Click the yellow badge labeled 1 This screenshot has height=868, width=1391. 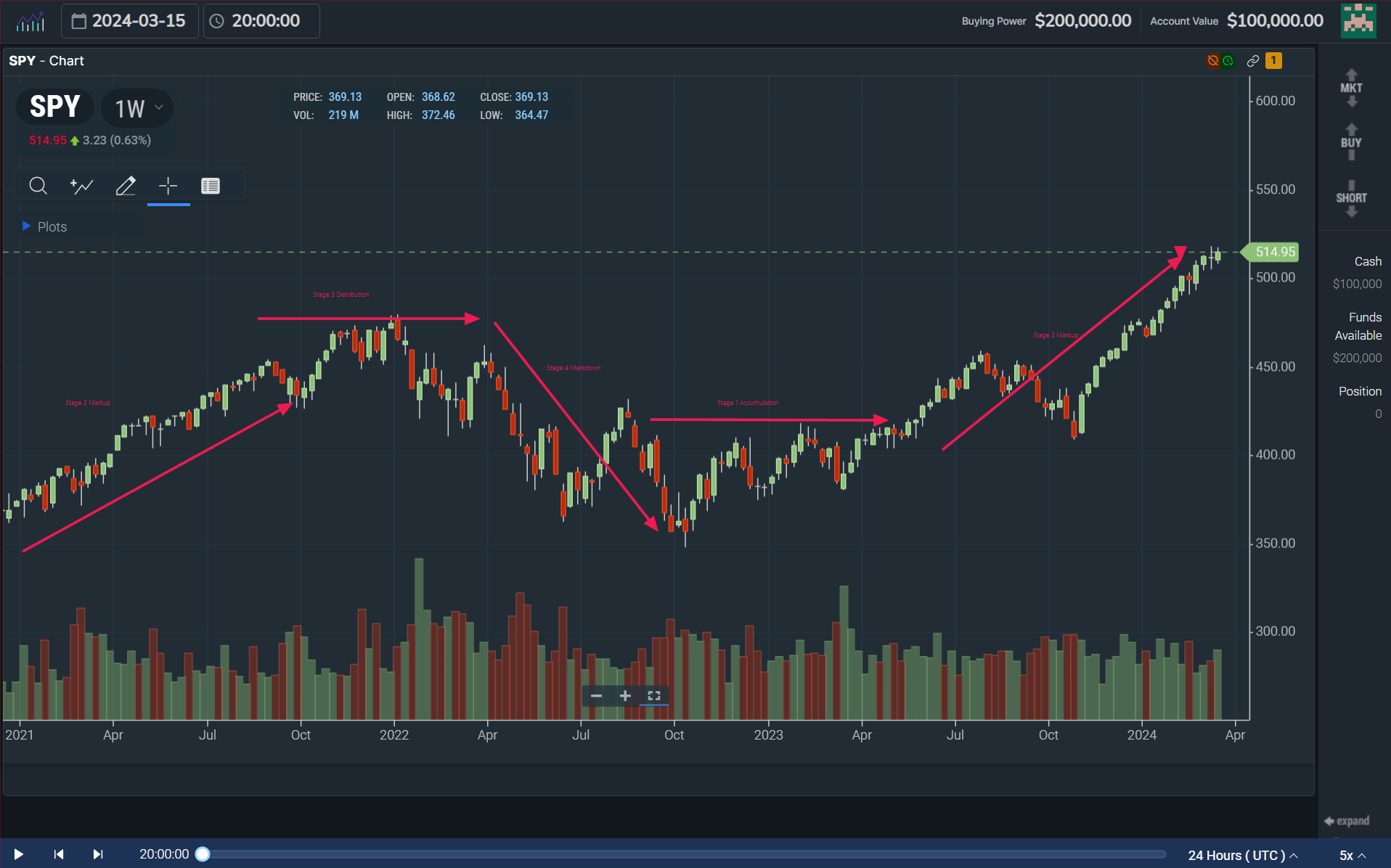click(1274, 60)
